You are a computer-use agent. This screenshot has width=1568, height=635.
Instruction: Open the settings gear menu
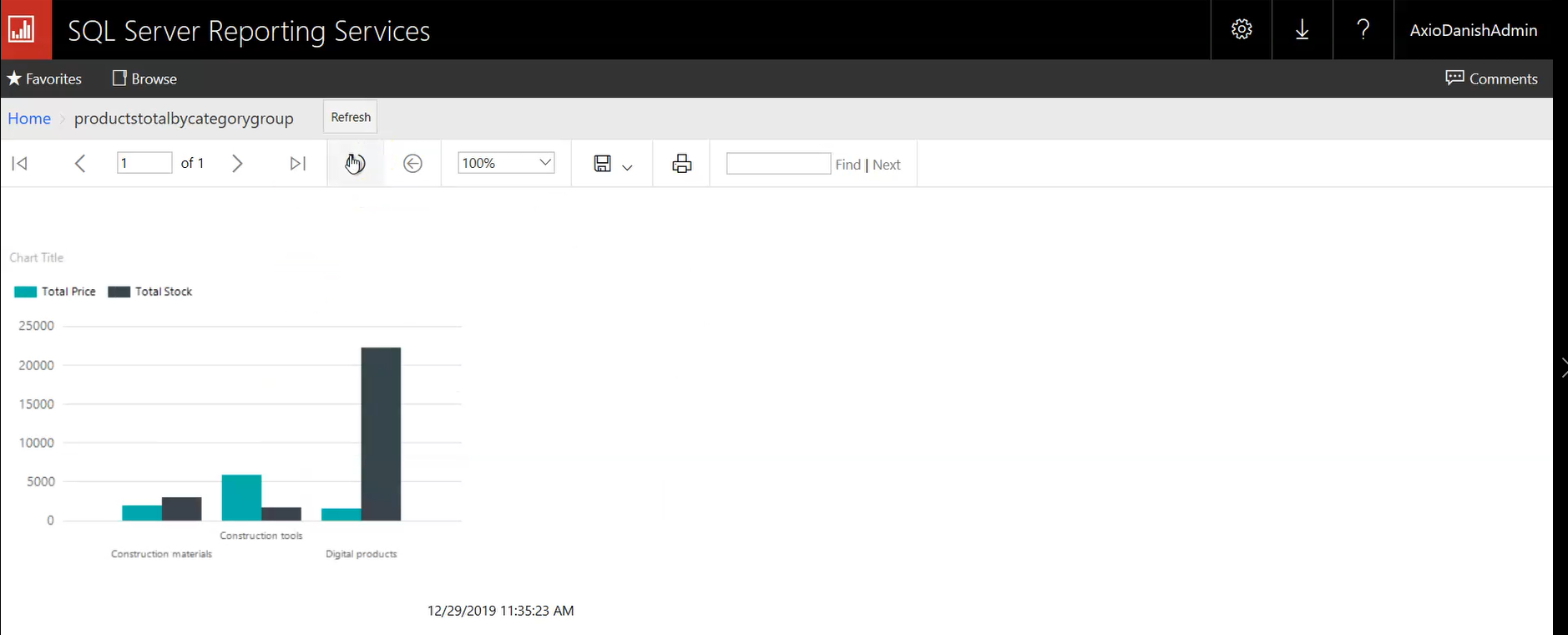click(x=1242, y=30)
